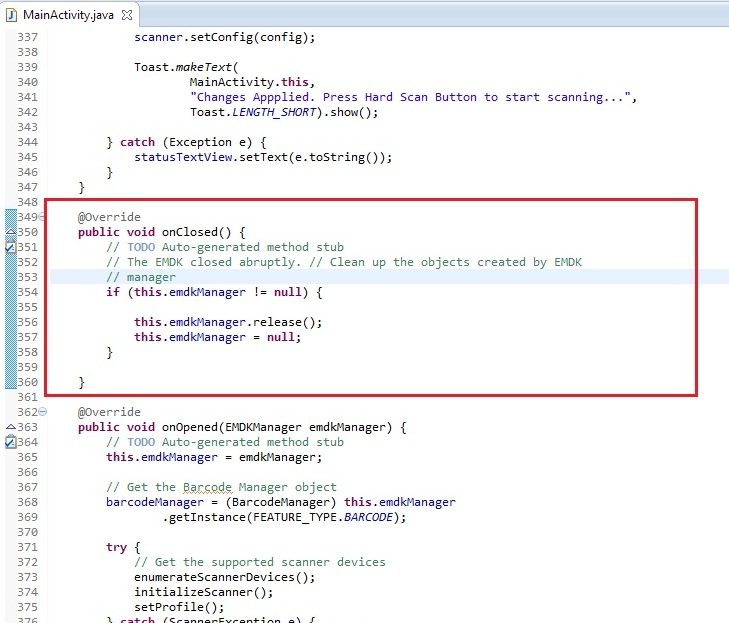Viewport: 729px width, 623px height.
Task: Click the TODO task marker at line 364
Action: click(10, 442)
